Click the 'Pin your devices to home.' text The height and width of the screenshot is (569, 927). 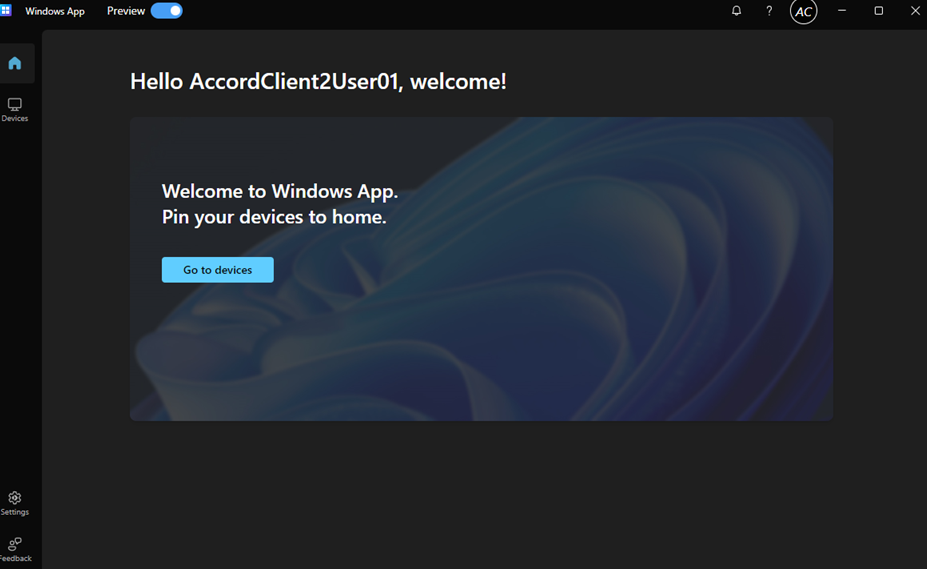tap(274, 217)
